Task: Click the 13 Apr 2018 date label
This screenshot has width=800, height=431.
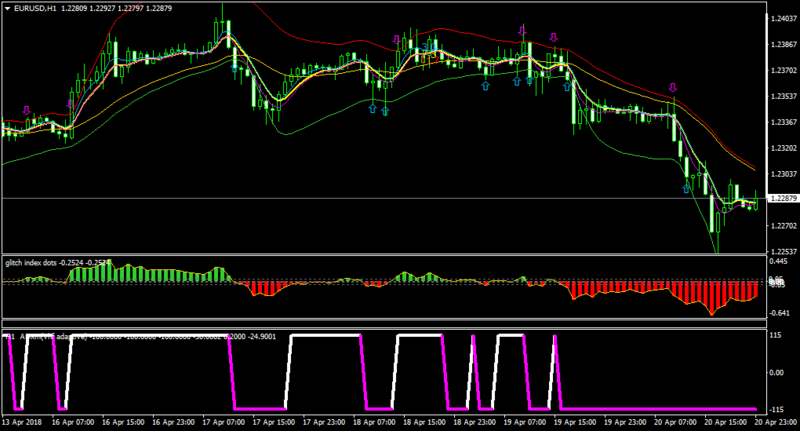Action: [x=22, y=422]
